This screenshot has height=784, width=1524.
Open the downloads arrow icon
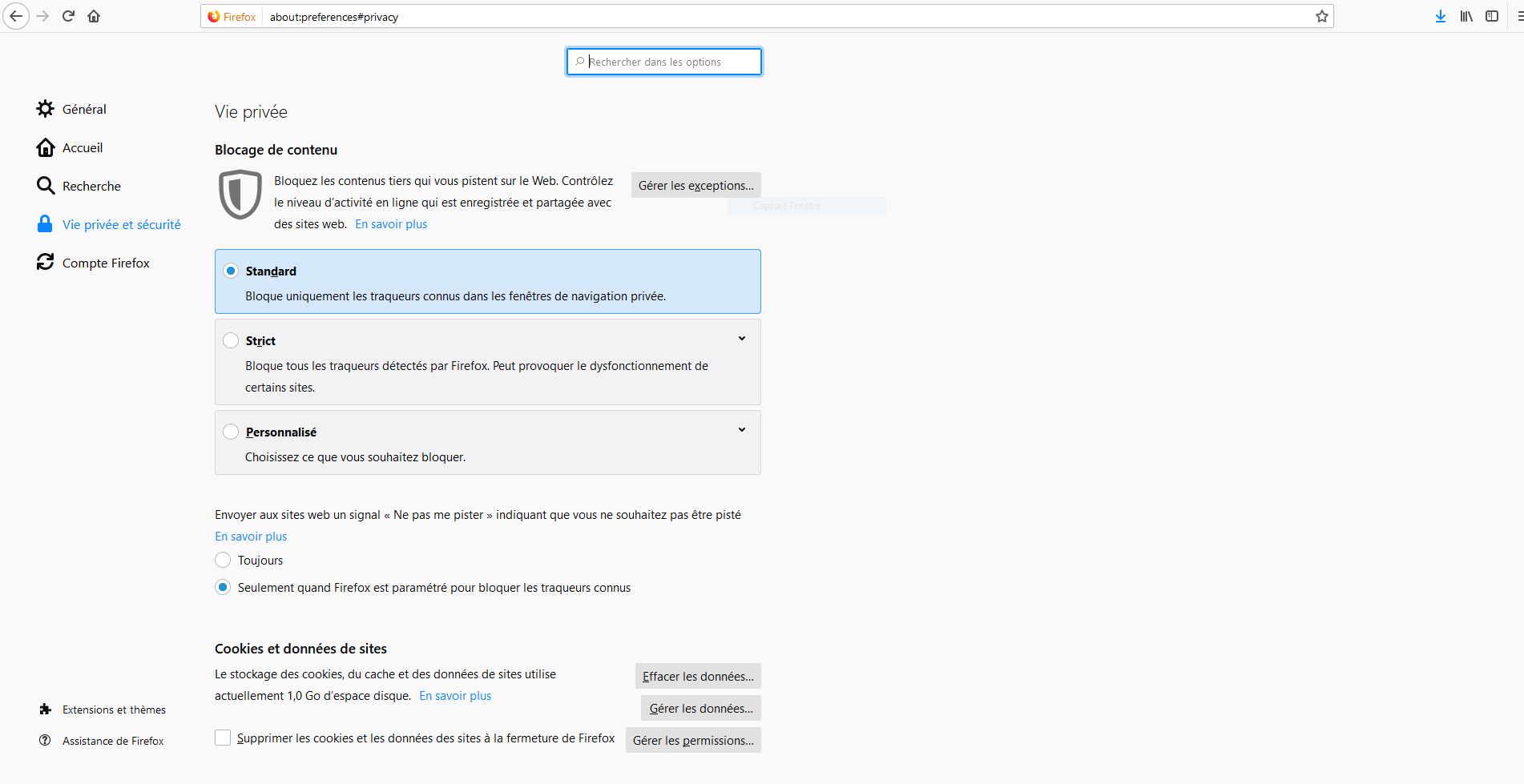point(1441,16)
